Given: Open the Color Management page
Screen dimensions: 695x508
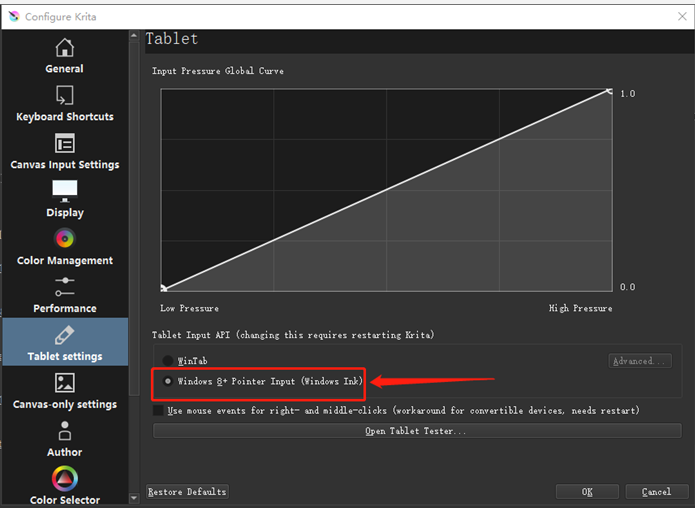Looking at the screenshot, I should 65,247.
